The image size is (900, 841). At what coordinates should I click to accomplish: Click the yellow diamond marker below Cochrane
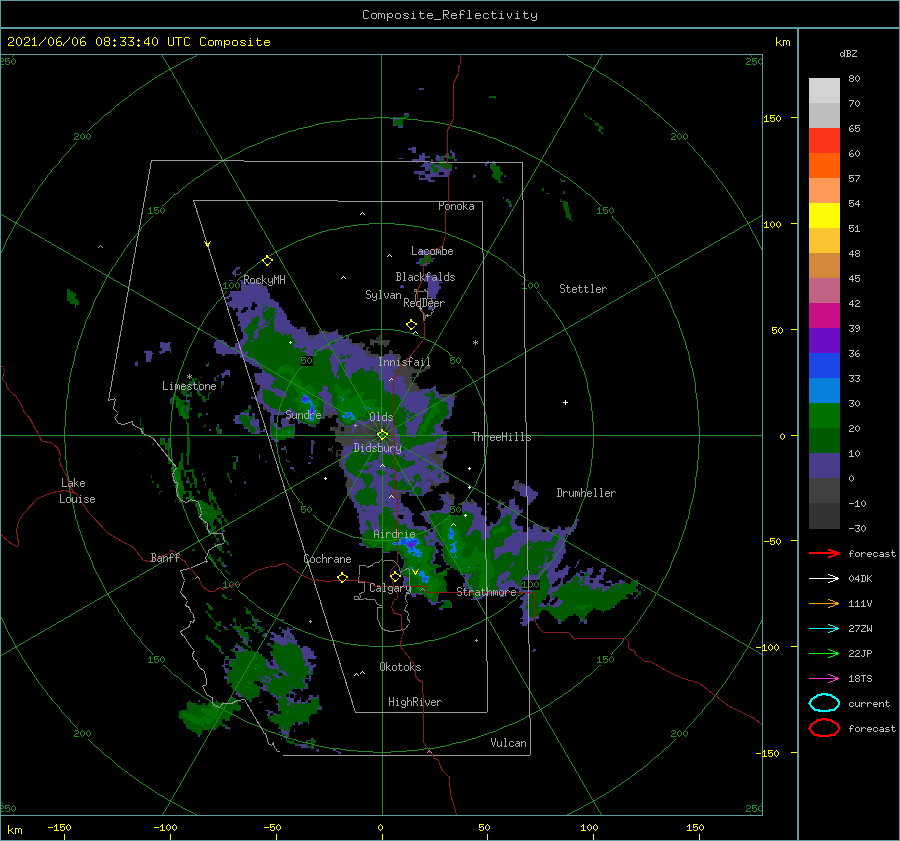tap(343, 577)
